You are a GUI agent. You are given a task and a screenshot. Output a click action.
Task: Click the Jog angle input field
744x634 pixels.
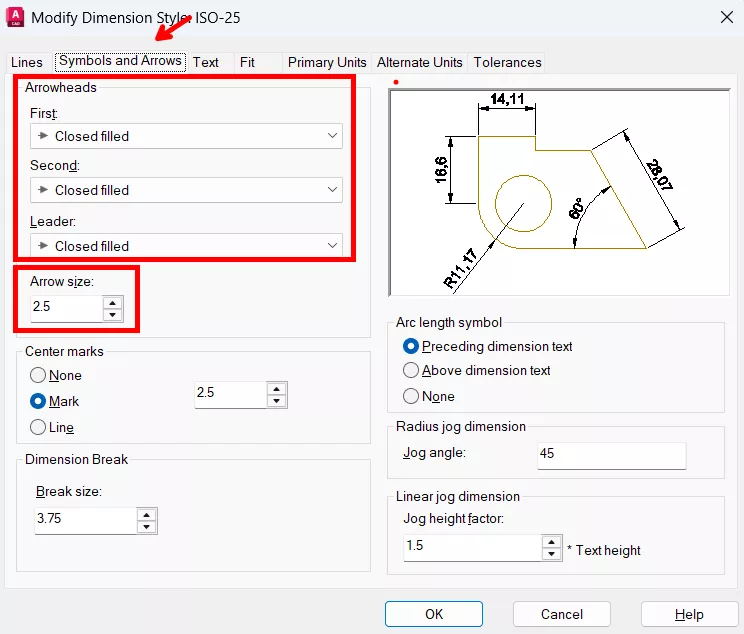pyautogui.click(x=611, y=455)
